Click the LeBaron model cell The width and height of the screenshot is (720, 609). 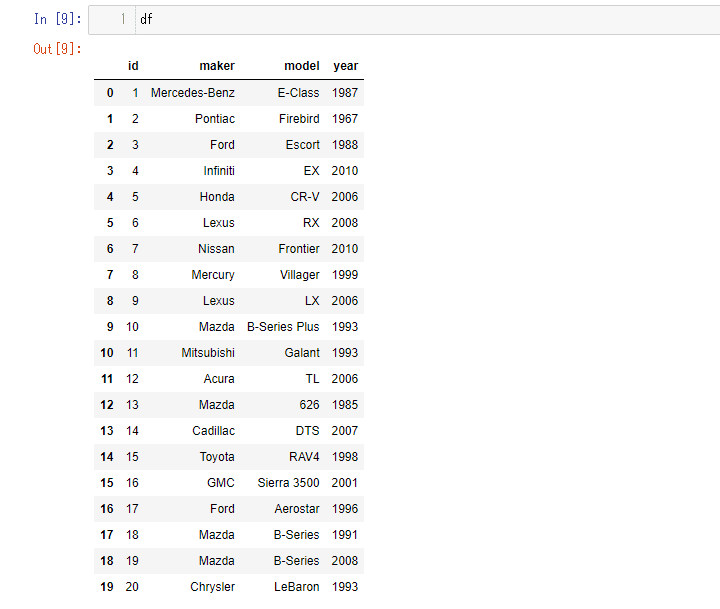(x=297, y=587)
